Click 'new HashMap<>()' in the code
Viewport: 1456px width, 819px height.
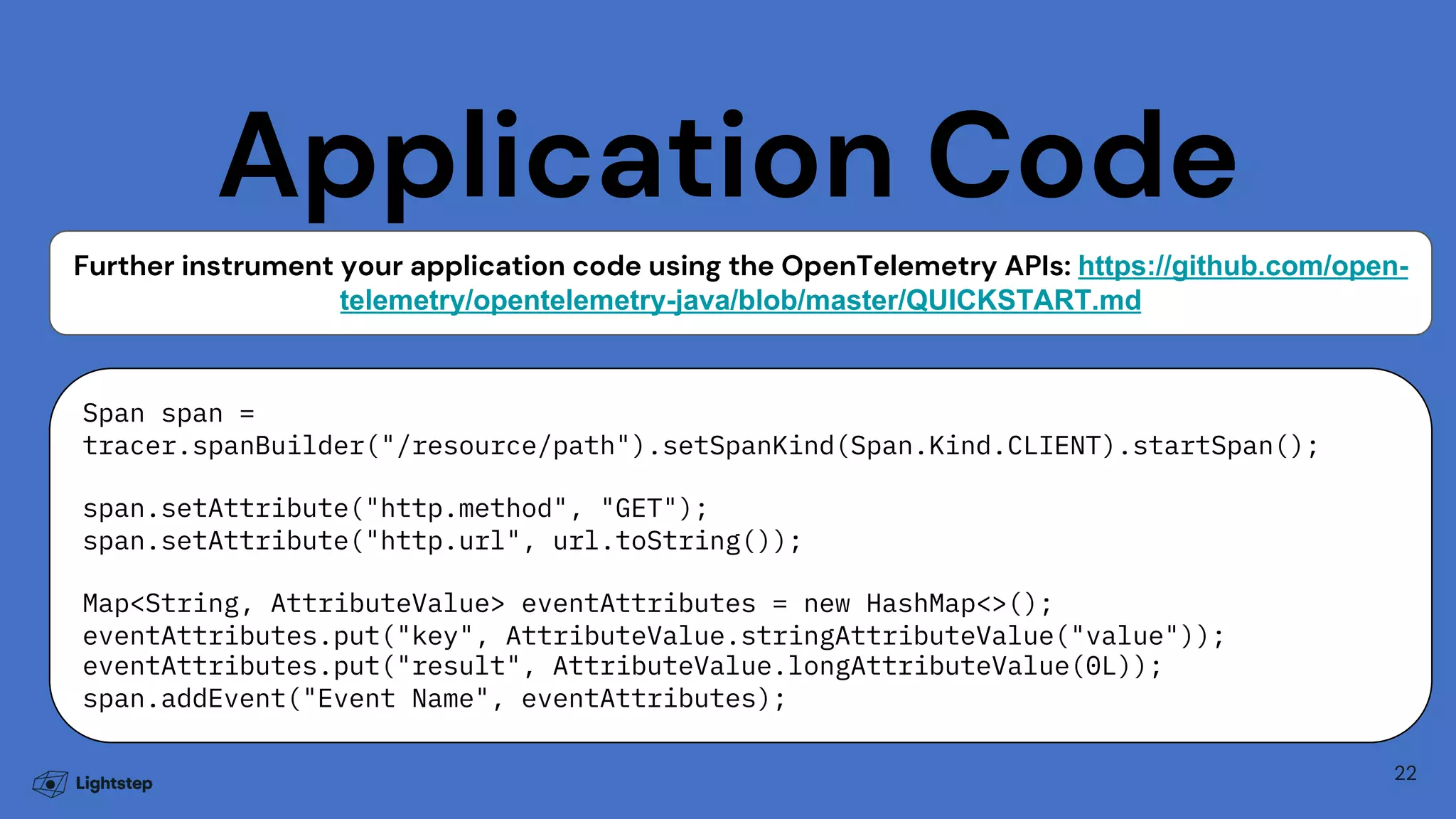[x=919, y=604]
